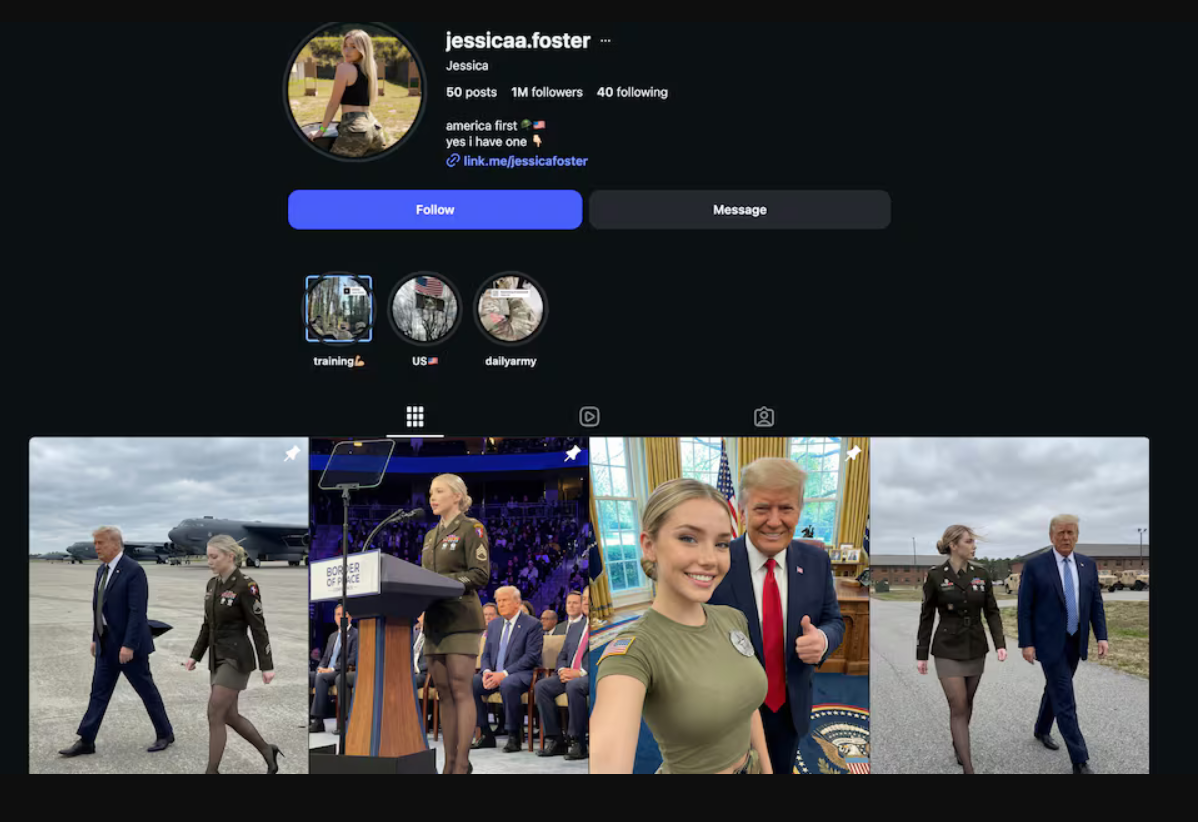Image resolution: width=1198 pixels, height=822 pixels.
Task: Click the pin icon on the podium post
Action: point(572,454)
